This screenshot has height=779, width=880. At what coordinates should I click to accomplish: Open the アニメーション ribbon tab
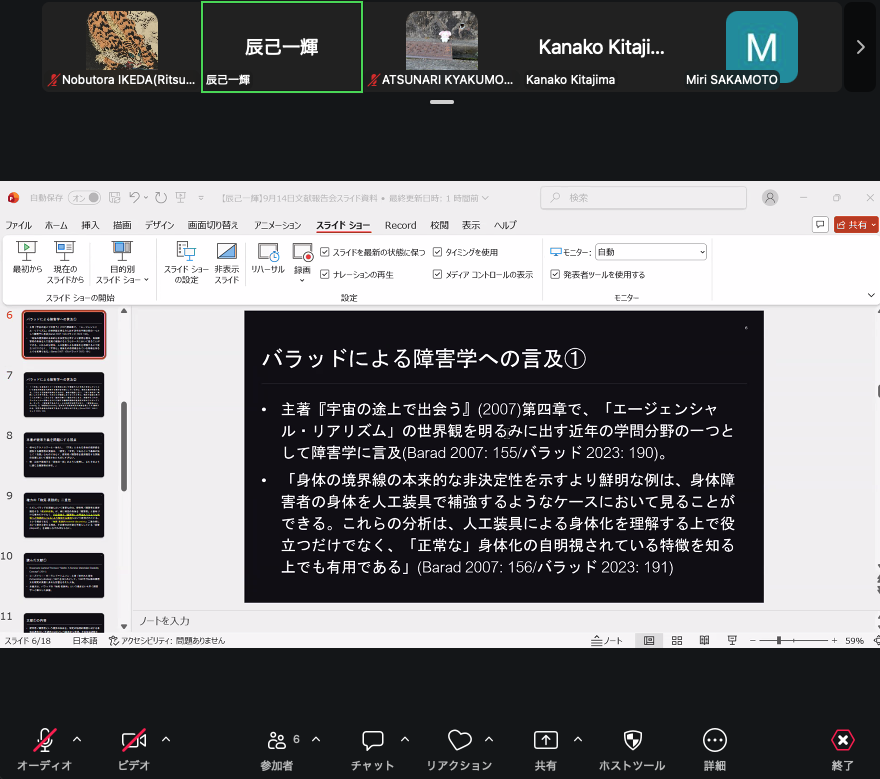(277, 225)
